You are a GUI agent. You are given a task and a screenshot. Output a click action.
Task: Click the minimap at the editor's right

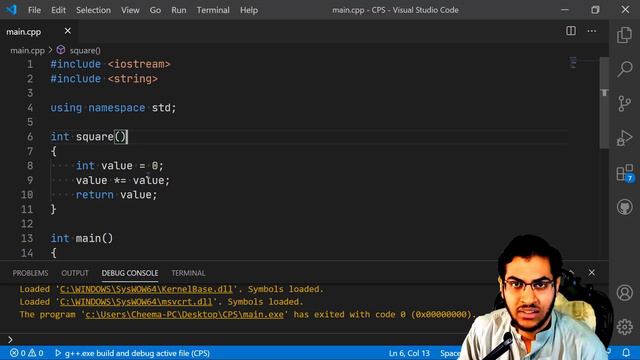573,62
